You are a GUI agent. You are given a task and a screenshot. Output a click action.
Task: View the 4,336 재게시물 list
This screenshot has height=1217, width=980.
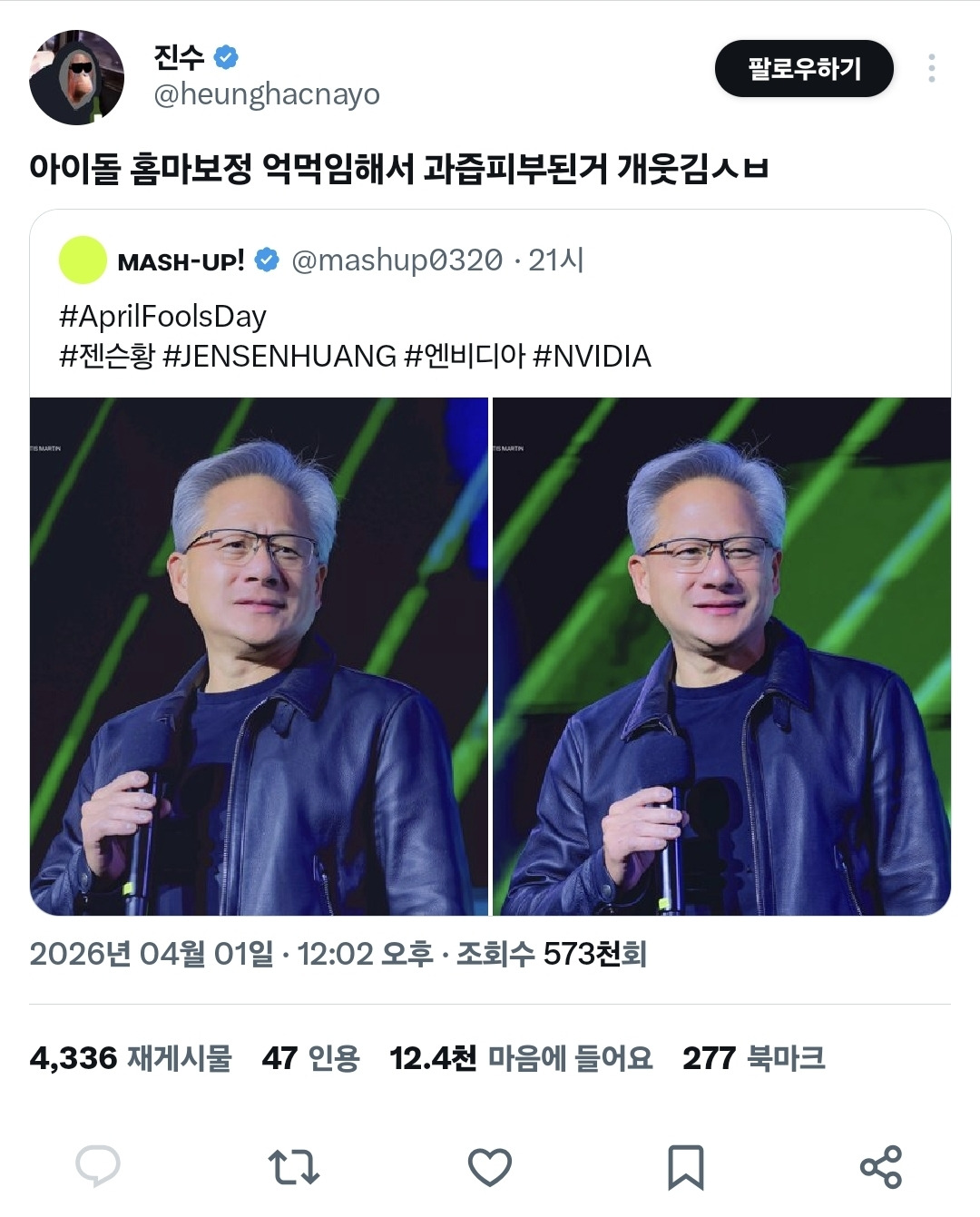pyautogui.click(x=131, y=1058)
